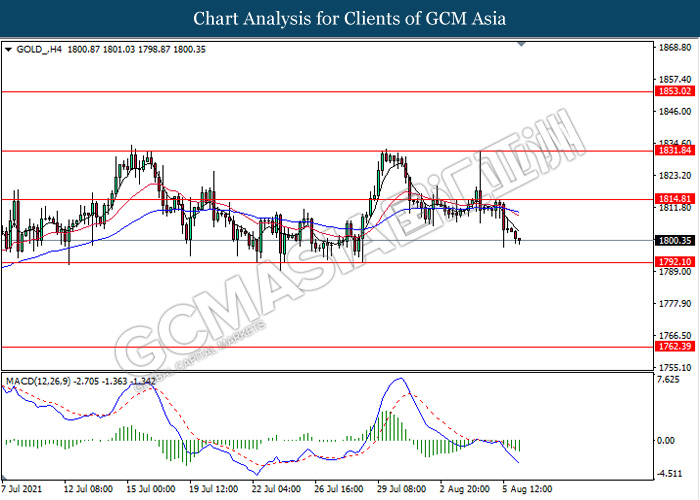This screenshot has width=700, height=500.
Task: Click the 1823.20 price axis value
Action: click(x=675, y=175)
